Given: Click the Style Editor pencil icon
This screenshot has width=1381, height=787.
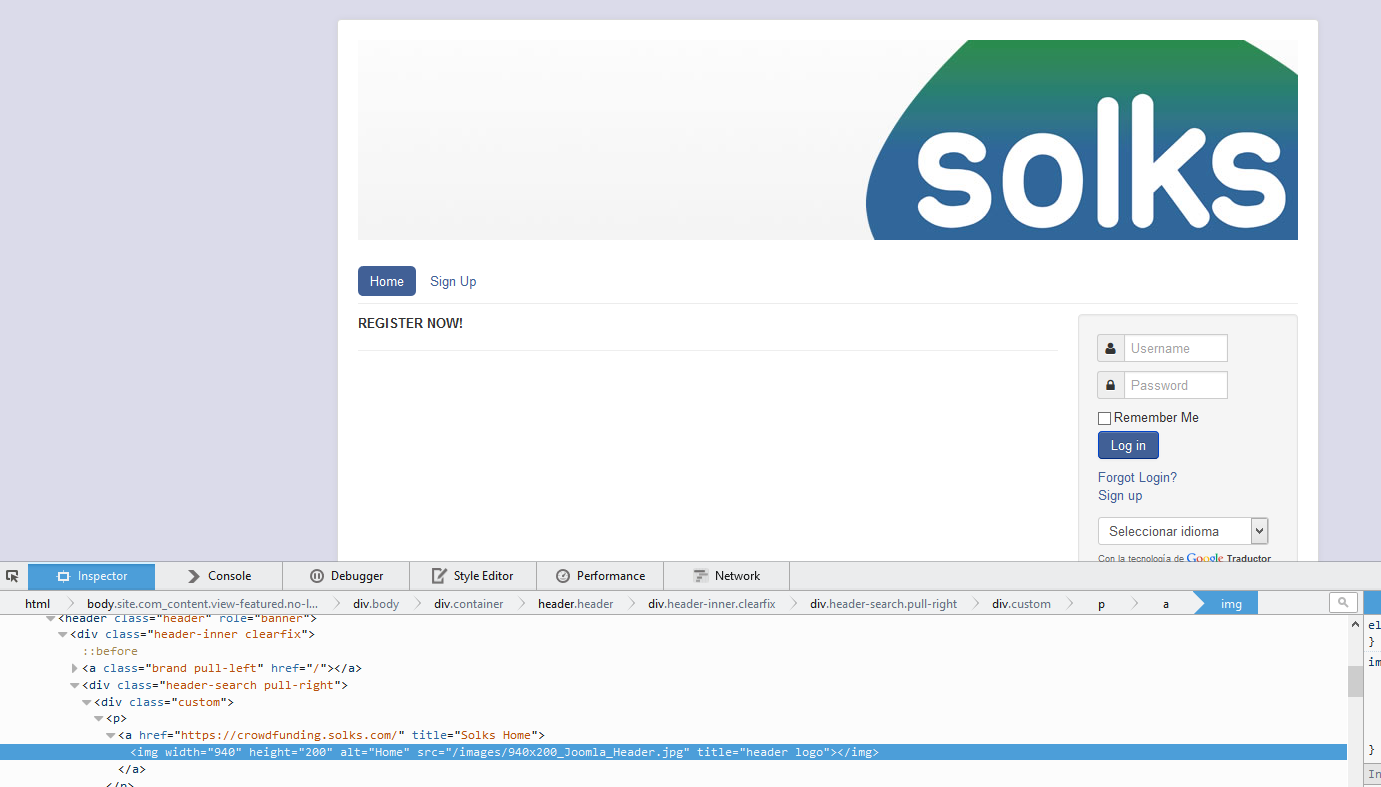Looking at the screenshot, I should 439,576.
